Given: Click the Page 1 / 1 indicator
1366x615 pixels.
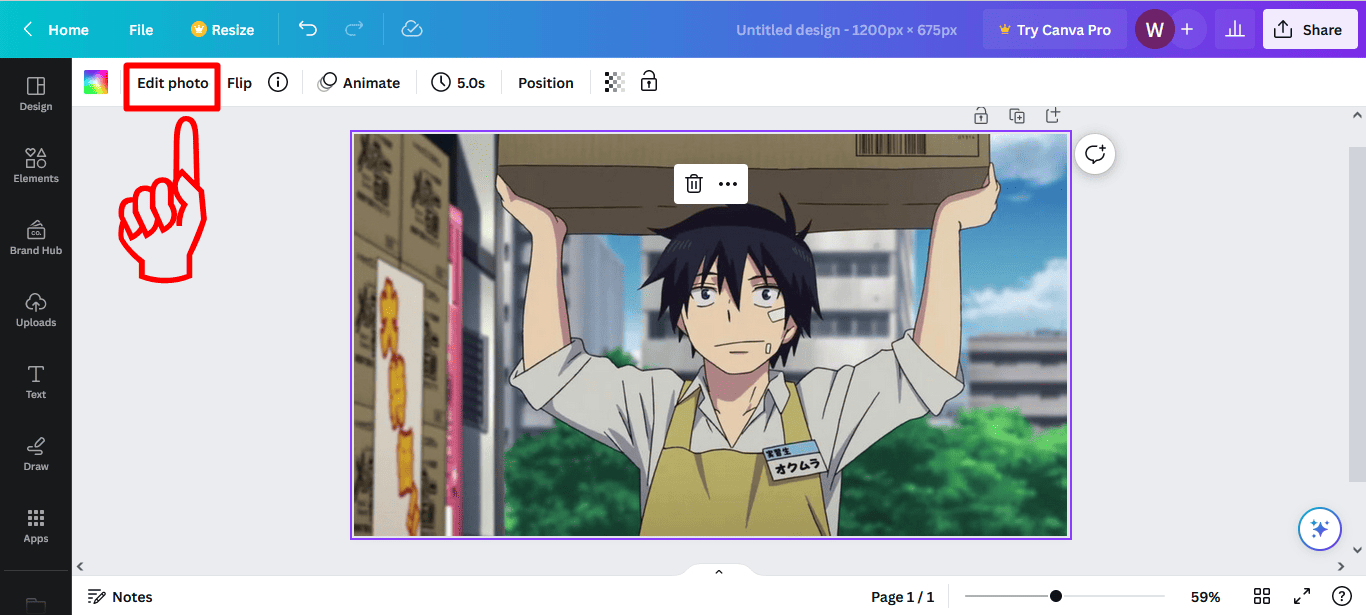Looking at the screenshot, I should tap(902, 597).
